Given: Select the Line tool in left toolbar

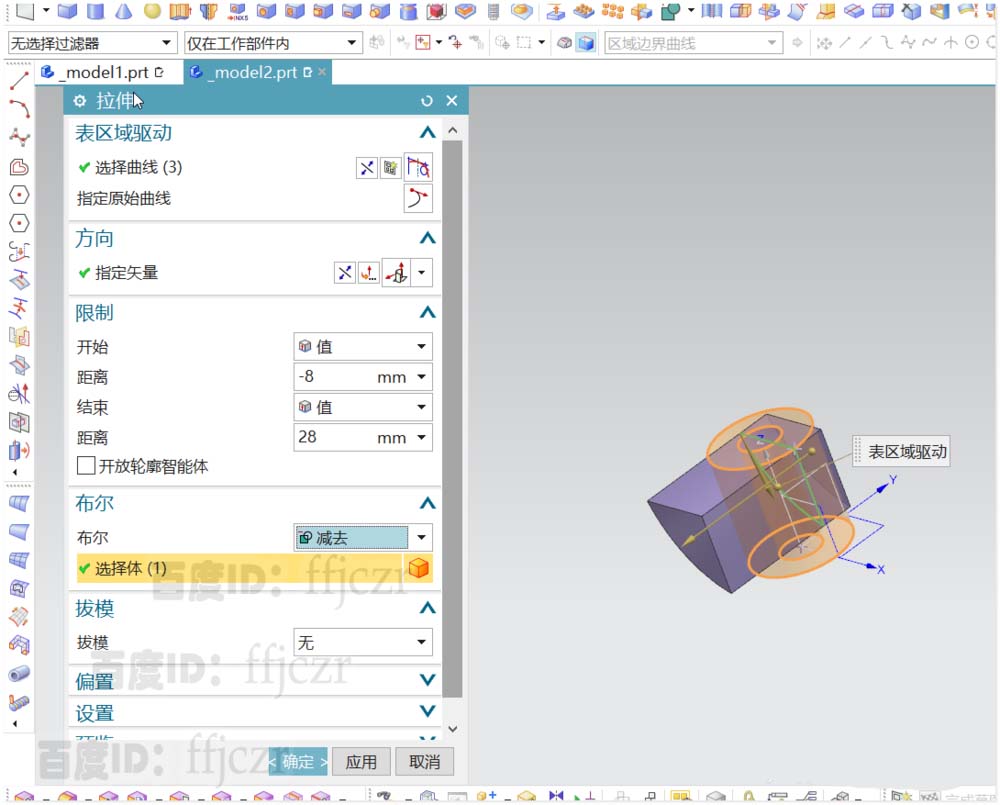Looking at the screenshot, I should [19, 81].
